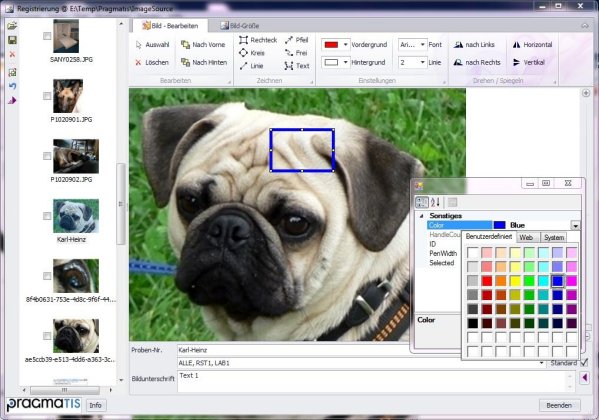Tick checkbox for P1020902.JPG
The height and width of the screenshot is (420, 599).
[x=47, y=156]
